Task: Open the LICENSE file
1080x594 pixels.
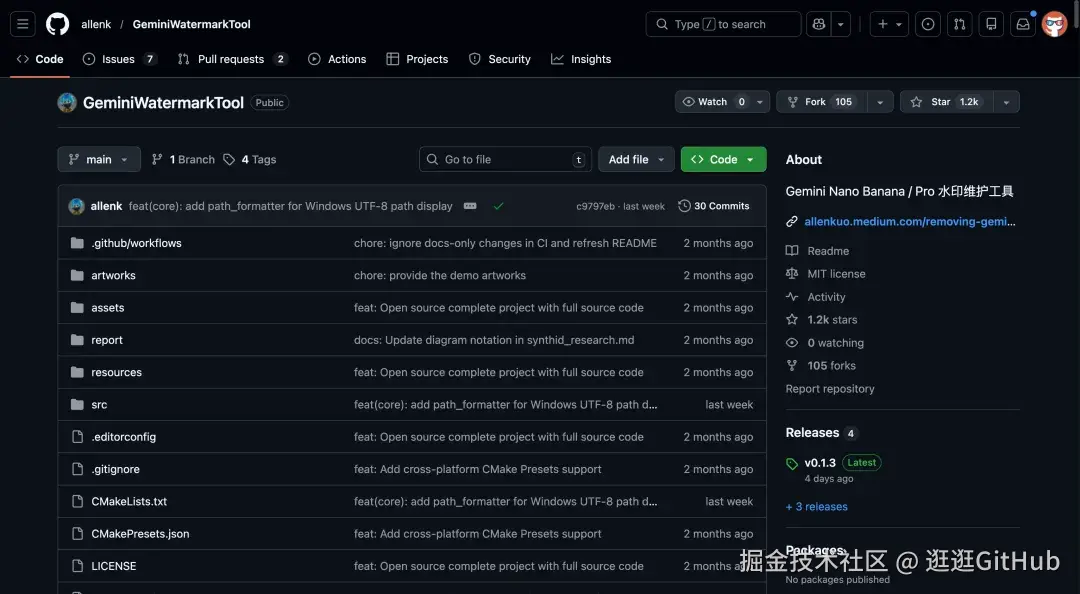Action: tap(114, 566)
